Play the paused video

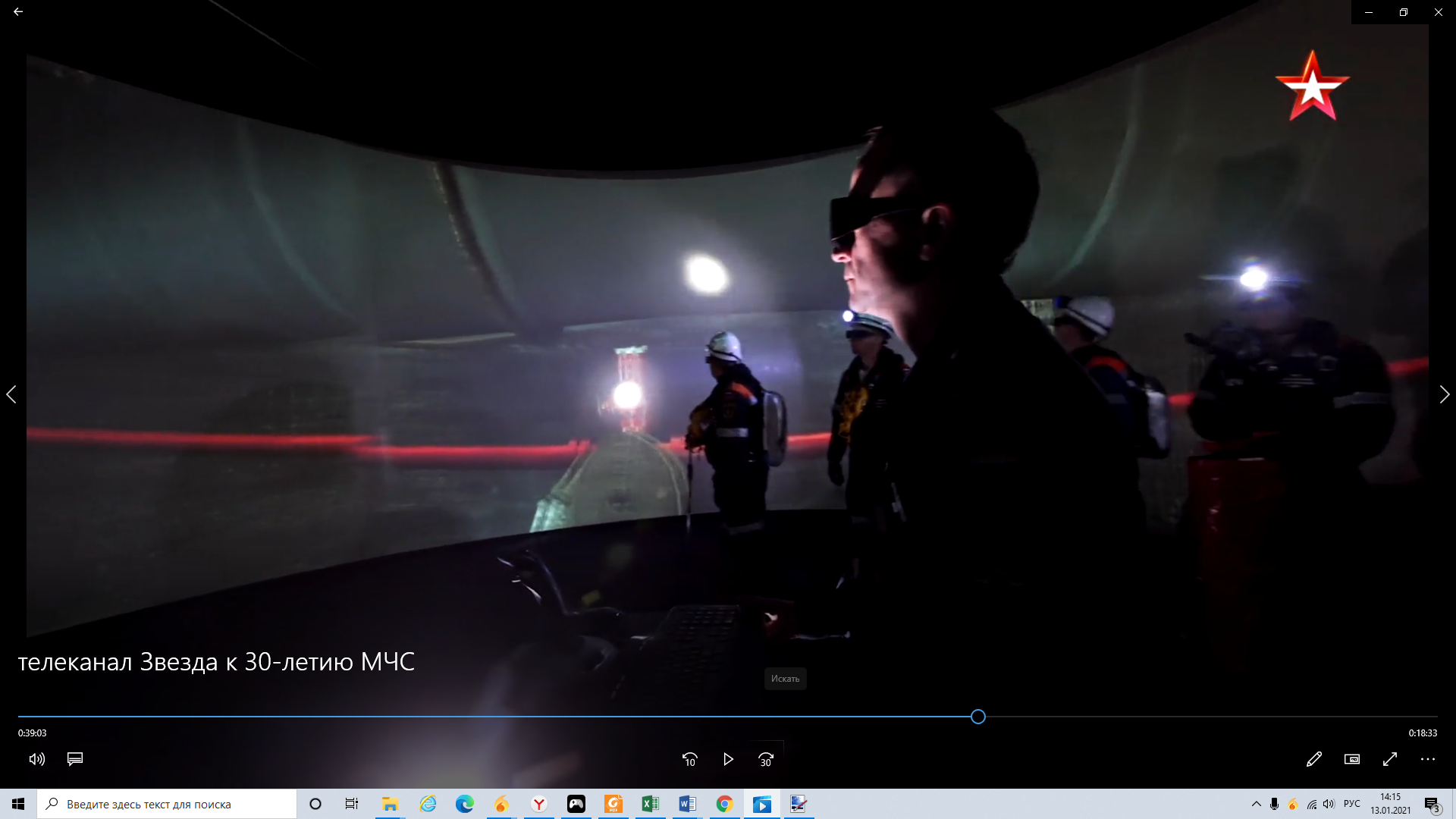click(728, 759)
